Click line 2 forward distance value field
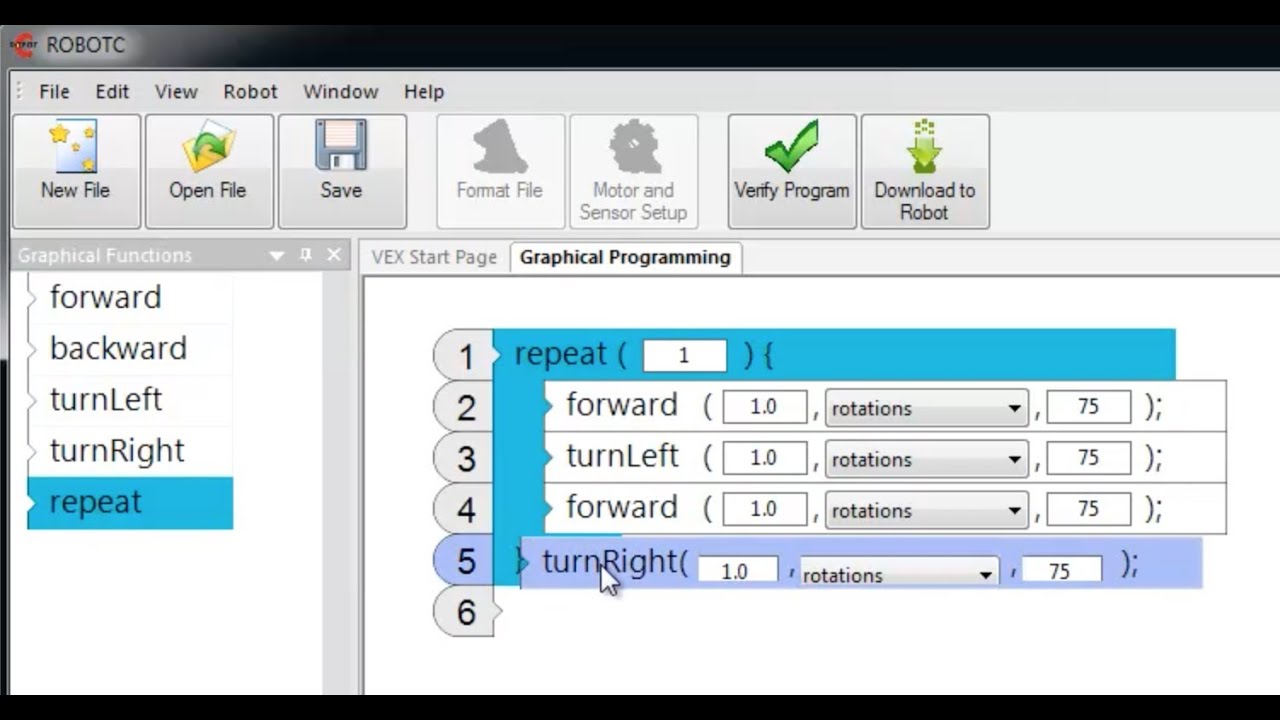The image size is (1280, 720). 764,407
